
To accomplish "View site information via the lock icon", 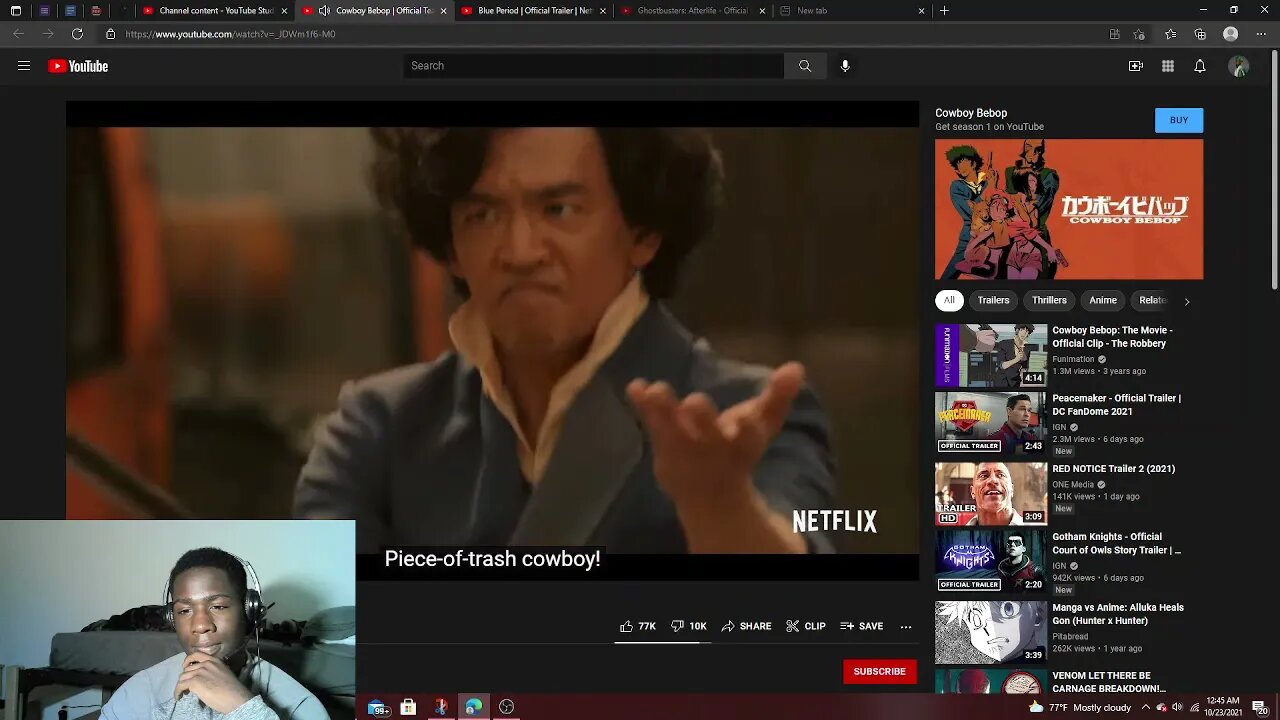I will pos(111,34).
